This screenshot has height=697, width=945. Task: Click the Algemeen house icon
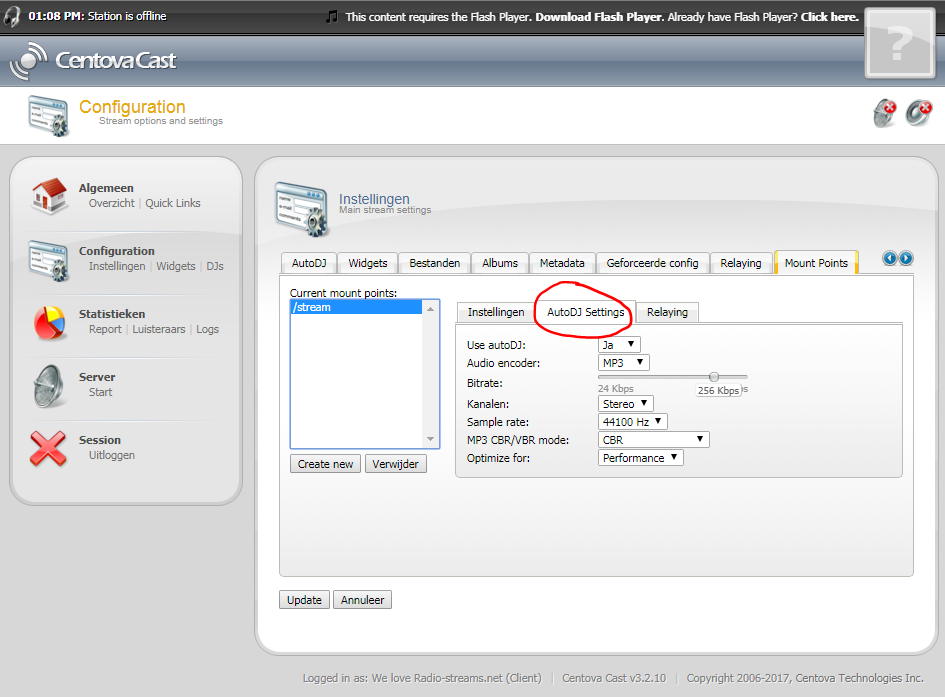(x=48, y=196)
